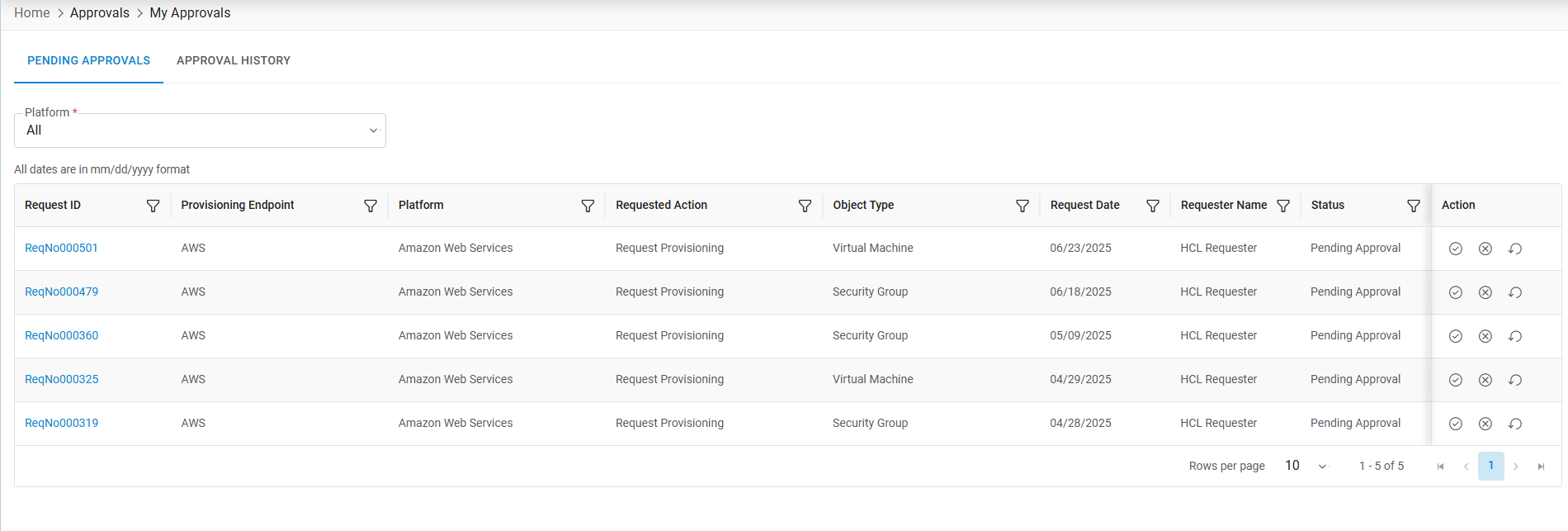Approve request ReqNo000325 with checkmark icon
The height and width of the screenshot is (531, 1568).
[x=1456, y=380]
